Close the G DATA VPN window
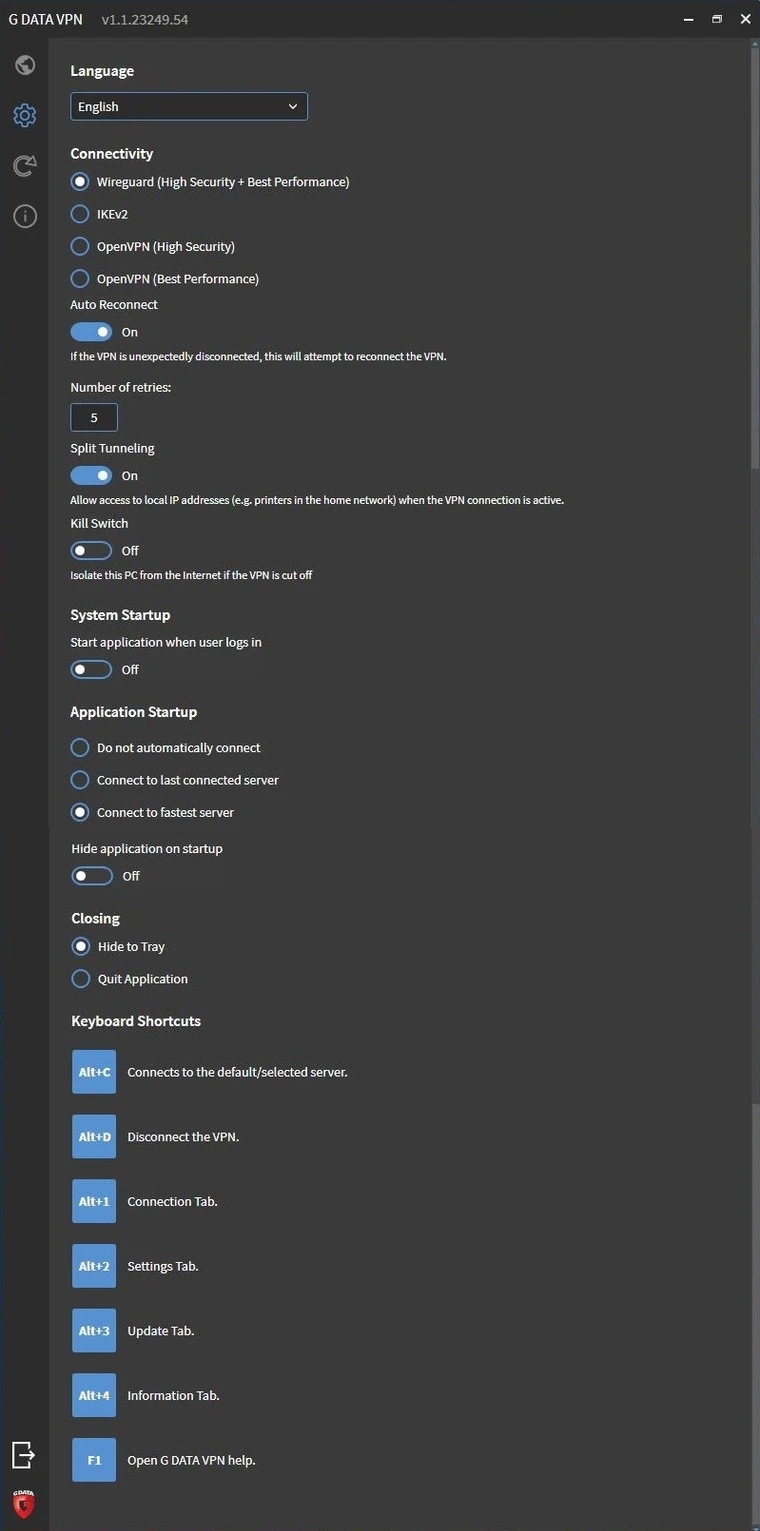 coord(745,19)
